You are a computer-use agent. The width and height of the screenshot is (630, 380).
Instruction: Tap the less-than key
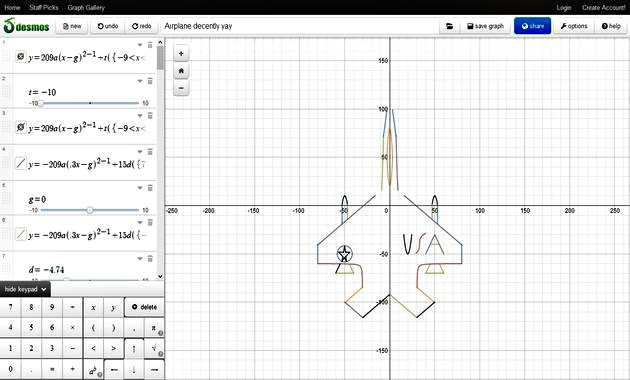pos(93,349)
